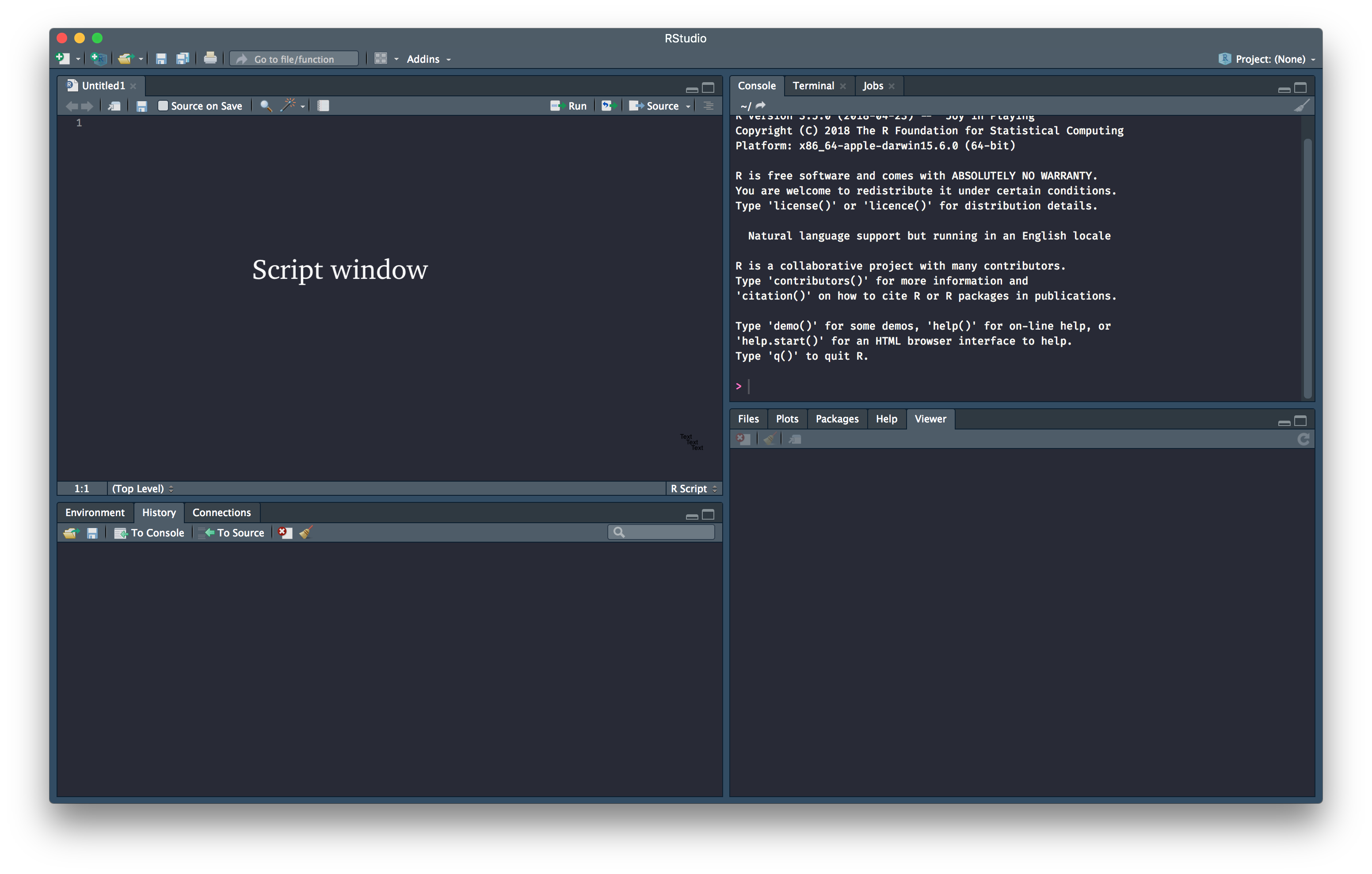Select the History tab
Screen dimensions: 1372x874
tap(159, 513)
